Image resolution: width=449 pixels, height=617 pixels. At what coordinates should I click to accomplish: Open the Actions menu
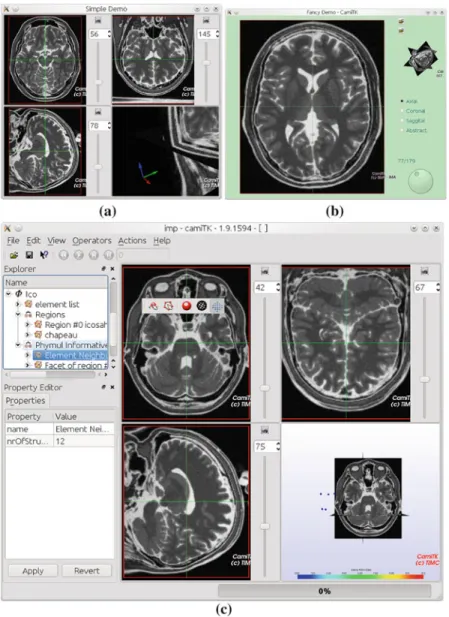(x=132, y=240)
